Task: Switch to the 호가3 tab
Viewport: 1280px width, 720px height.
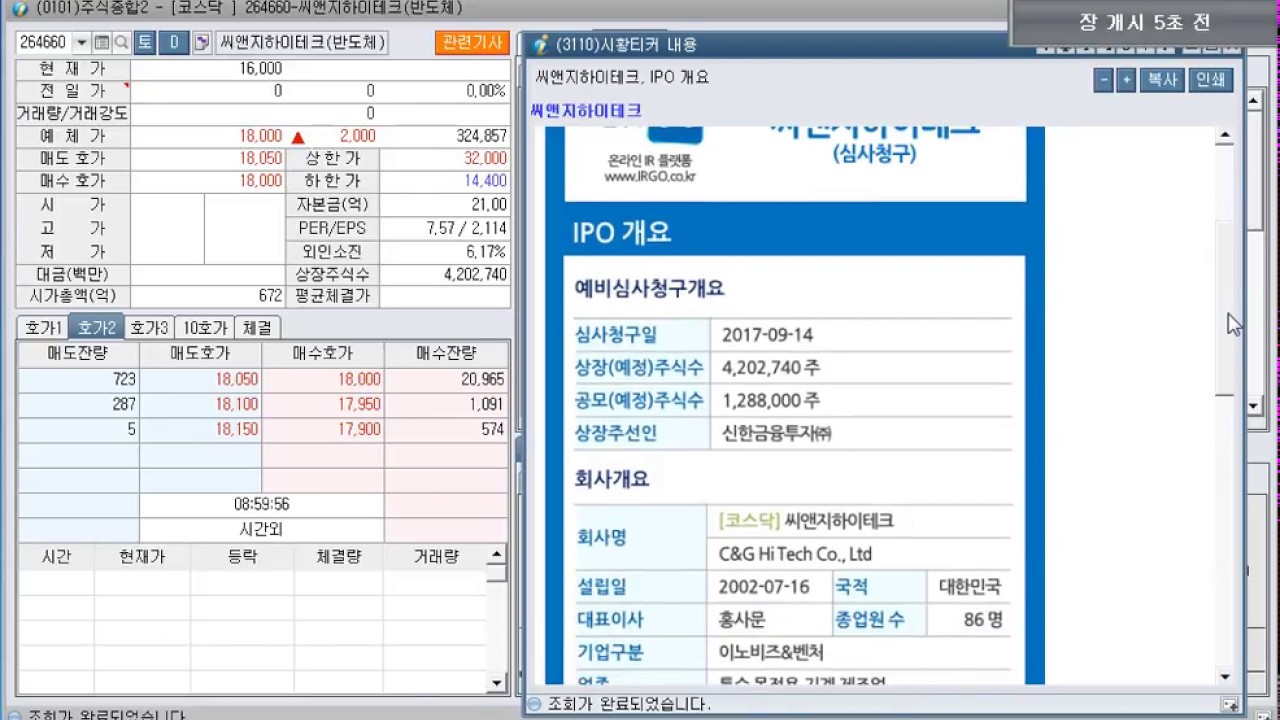Action: (149, 328)
